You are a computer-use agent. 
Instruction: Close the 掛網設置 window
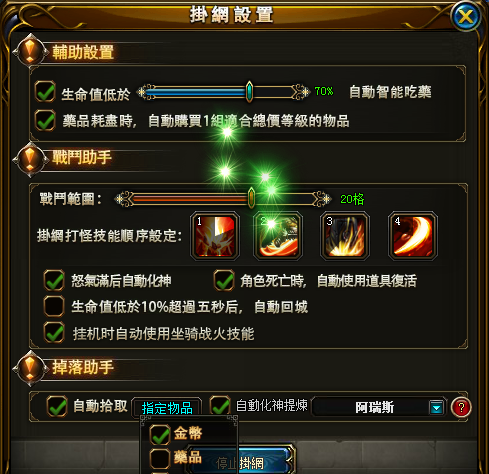click(466, 16)
